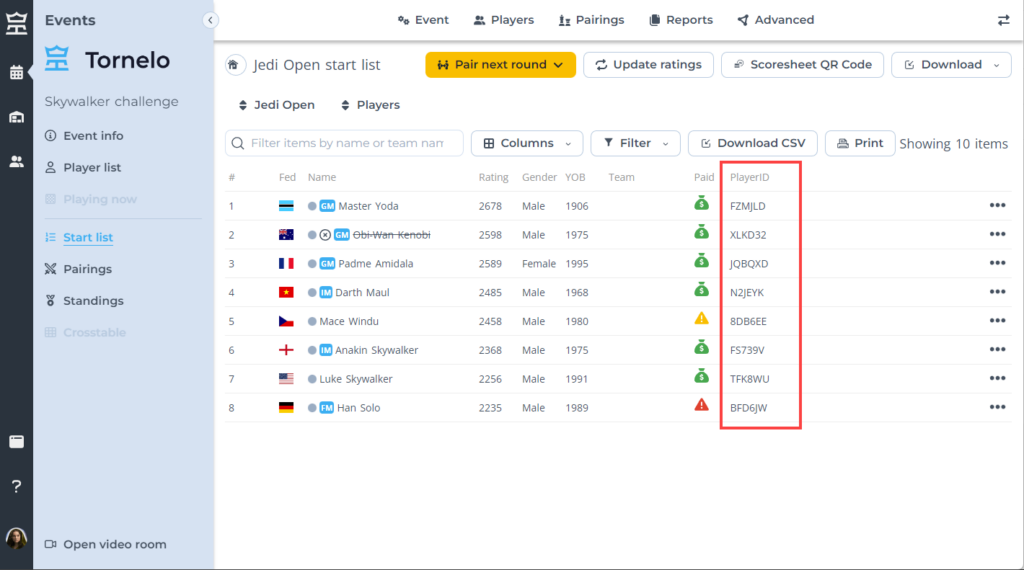Viewport: 1024px width, 570px height.
Task: Open the Filter dropdown
Action: click(635, 143)
